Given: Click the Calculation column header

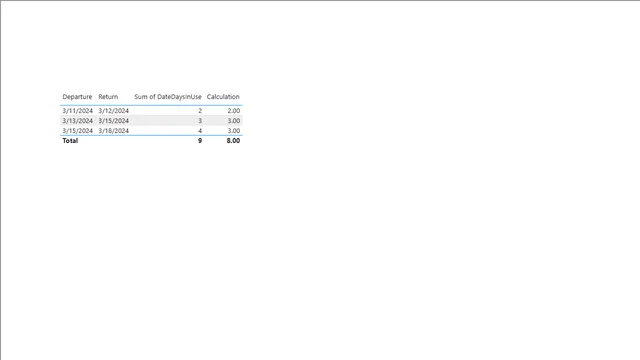Looking at the screenshot, I should 223,97.
